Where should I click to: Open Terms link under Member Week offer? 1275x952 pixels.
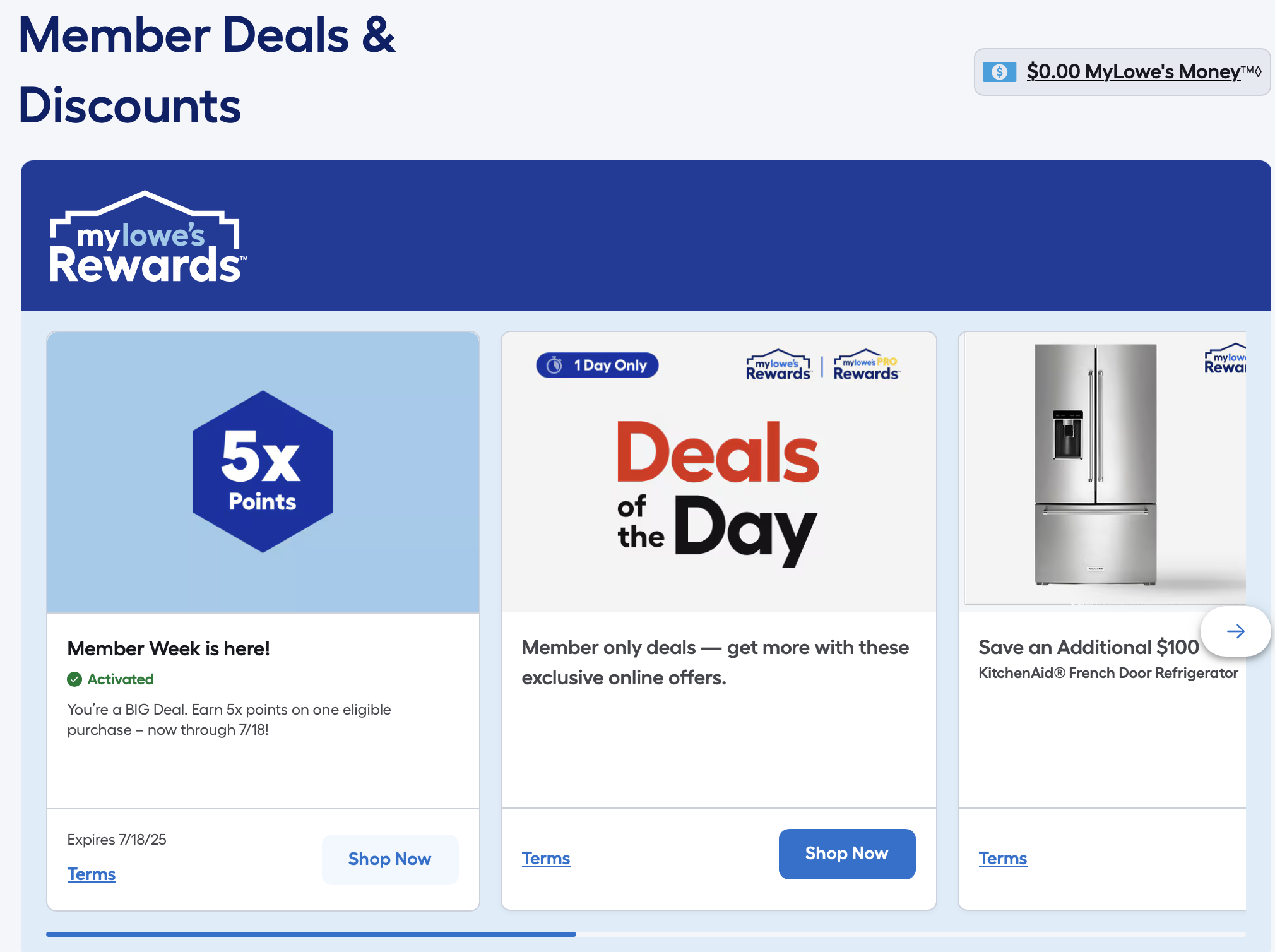[x=92, y=874]
